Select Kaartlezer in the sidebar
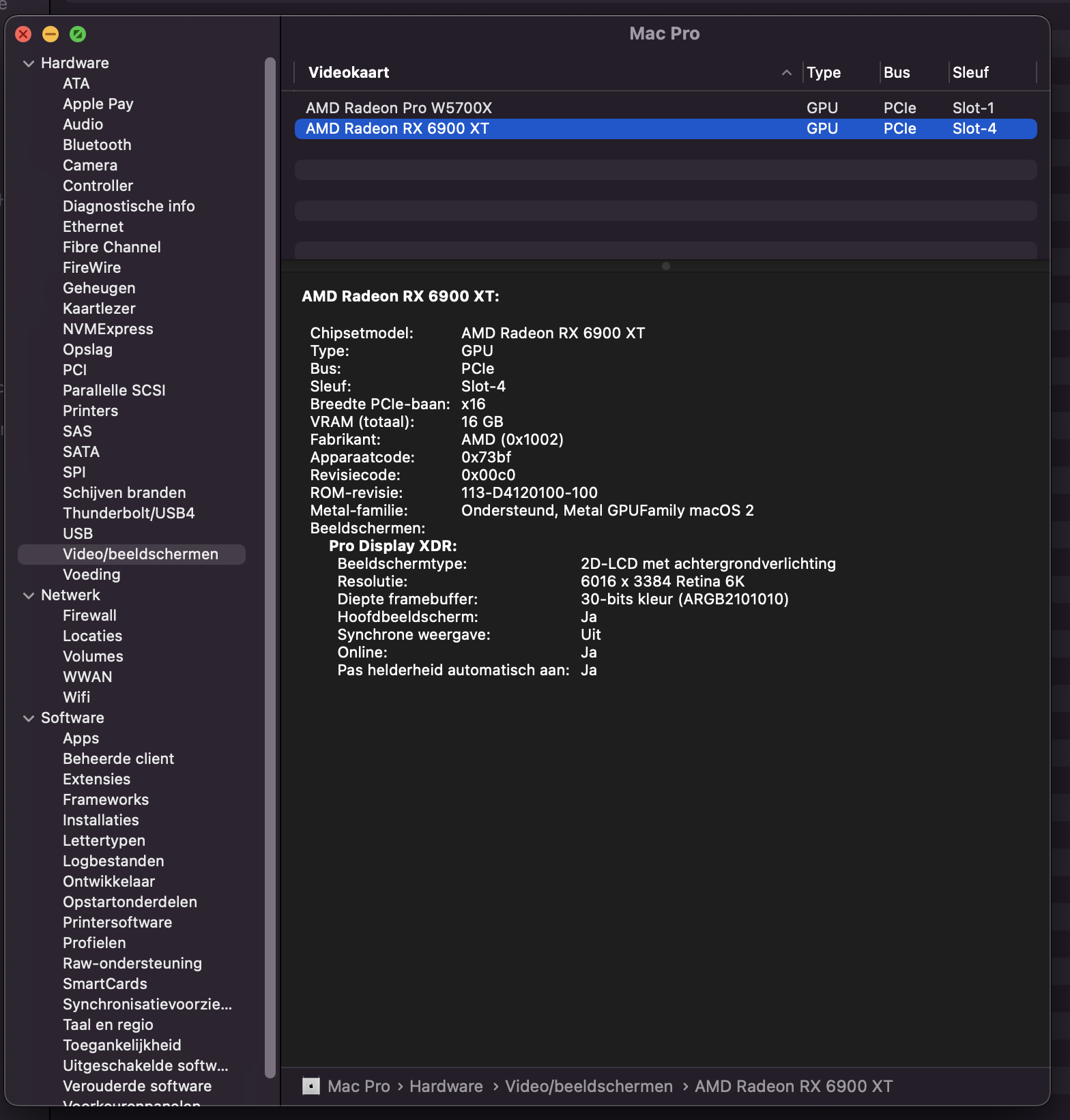The width and height of the screenshot is (1070, 1120). tap(99, 308)
